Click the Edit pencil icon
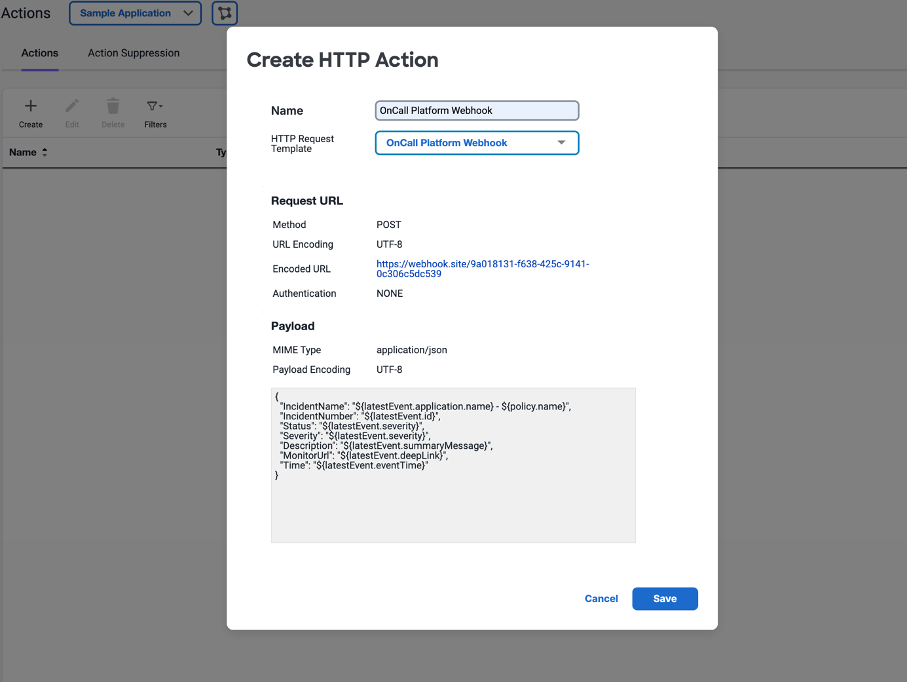 coord(72,106)
